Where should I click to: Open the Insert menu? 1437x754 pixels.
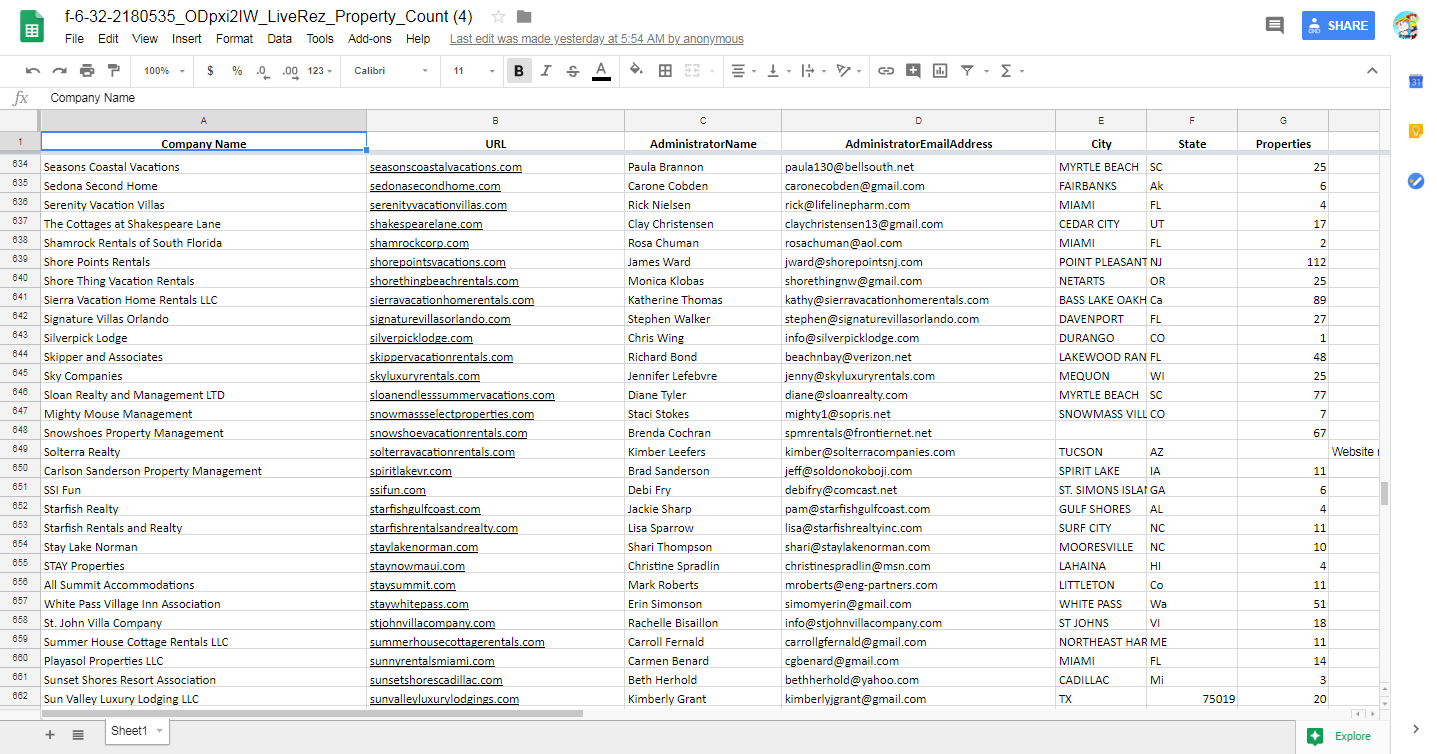pos(187,39)
